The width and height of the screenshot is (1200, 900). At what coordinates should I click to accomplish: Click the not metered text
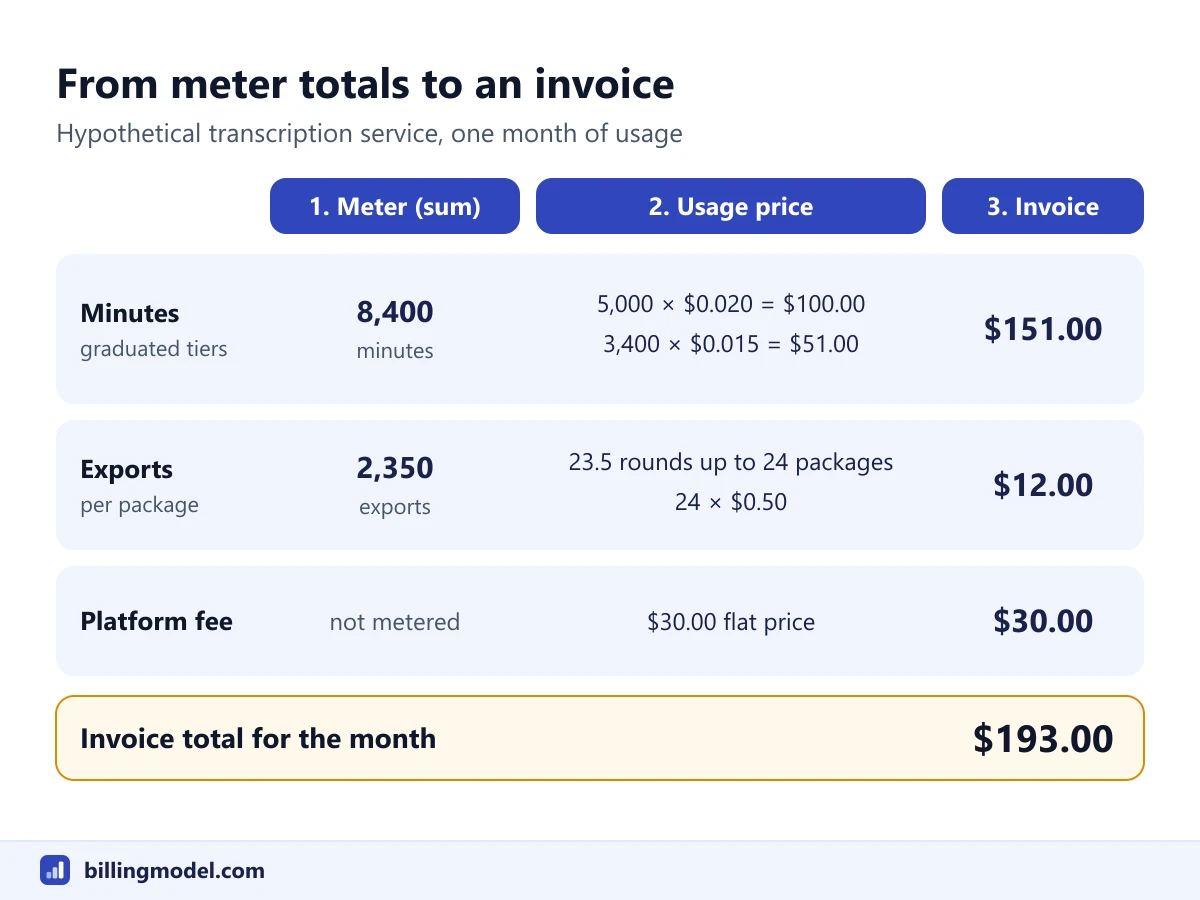click(395, 622)
